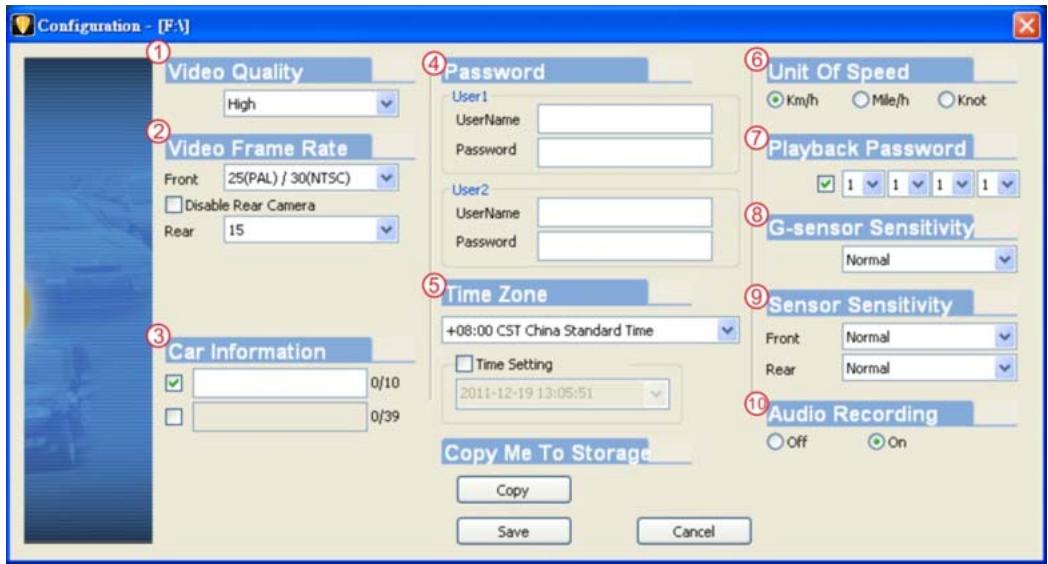The image size is (1048, 564).
Task: Click the Copy Me To Storage heading
Action: click(547, 452)
